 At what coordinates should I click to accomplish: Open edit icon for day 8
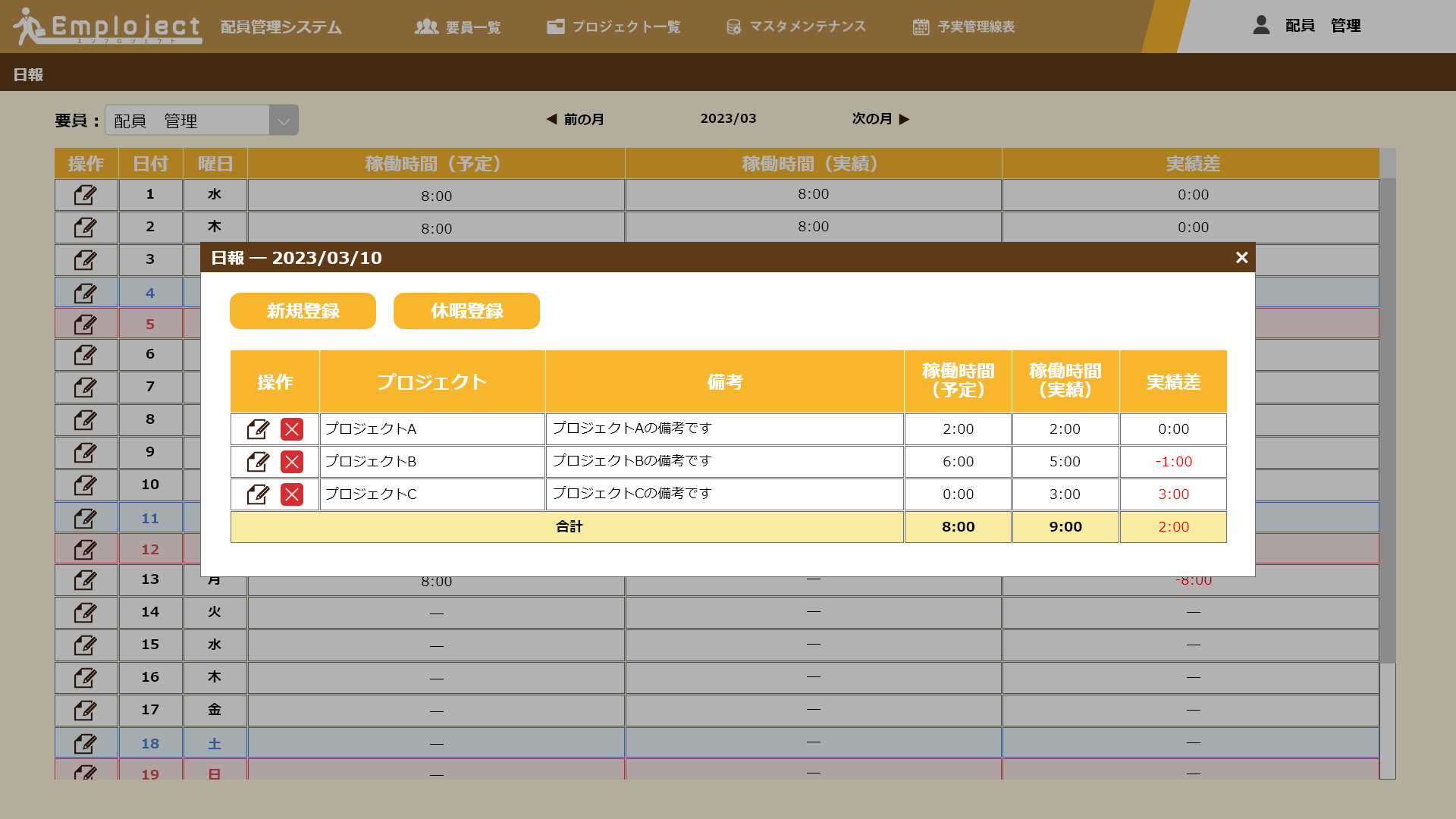click(86, 420)
